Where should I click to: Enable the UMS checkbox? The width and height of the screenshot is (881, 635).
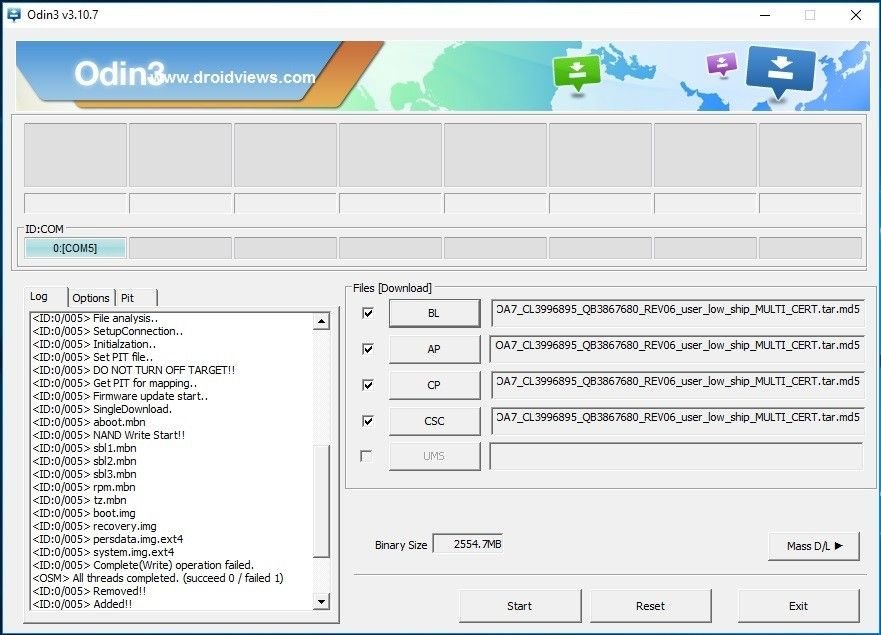pos(366,456)
